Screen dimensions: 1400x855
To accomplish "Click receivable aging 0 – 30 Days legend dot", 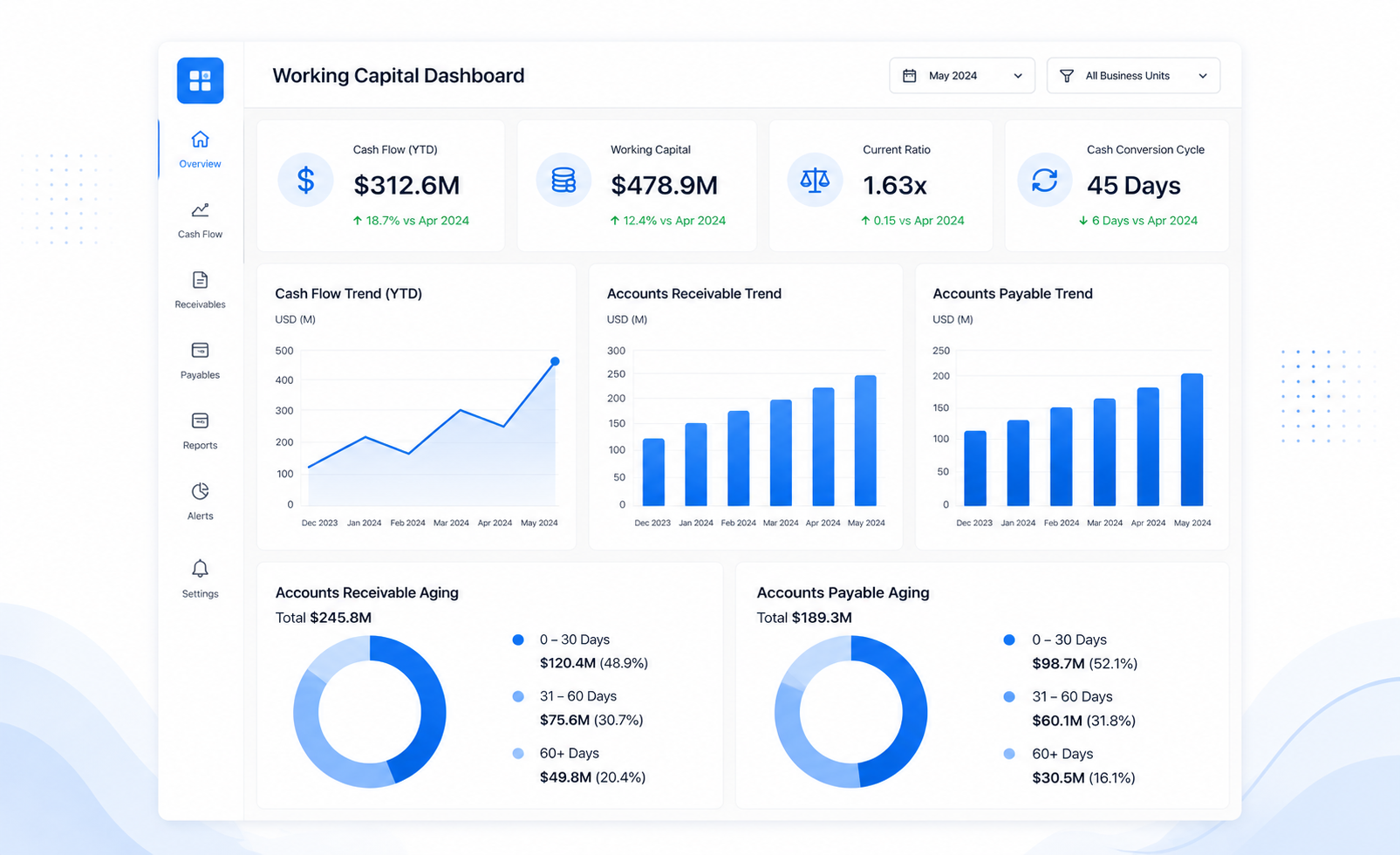I will [518, 640].
